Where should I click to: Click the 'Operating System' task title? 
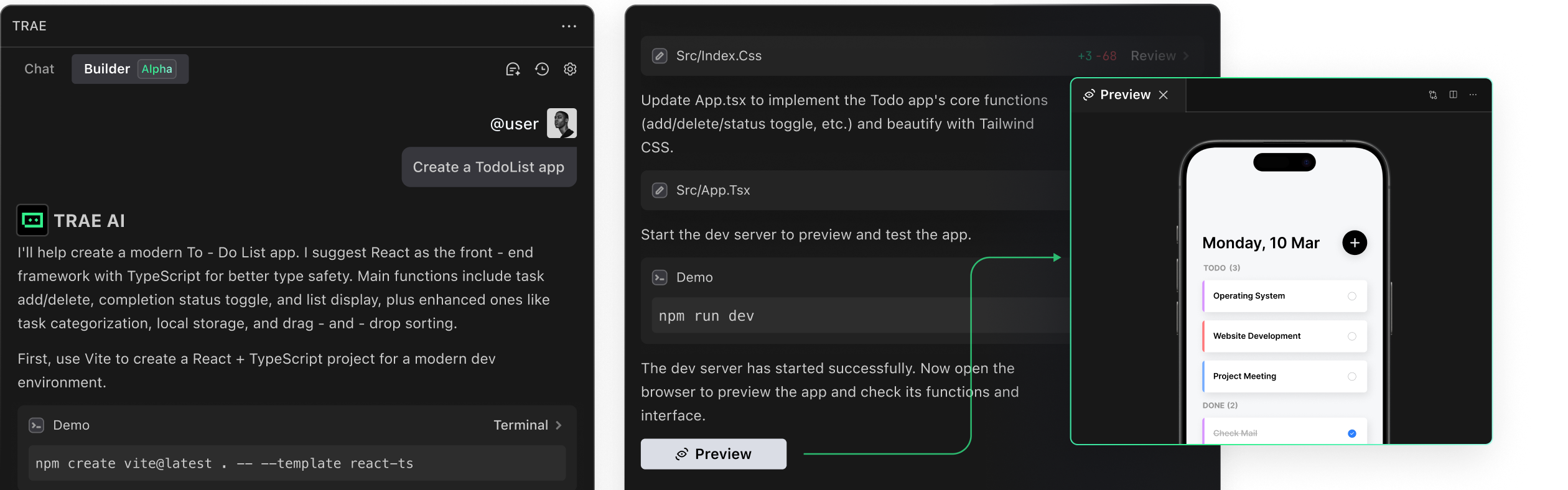(1249, 296)
